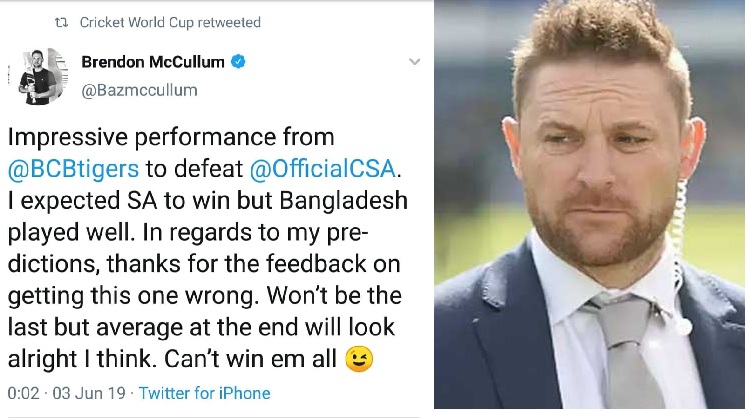This screenshot has height=418, width=750.
Task: Click the winking face emoji
Action: [x=359, y=359]
